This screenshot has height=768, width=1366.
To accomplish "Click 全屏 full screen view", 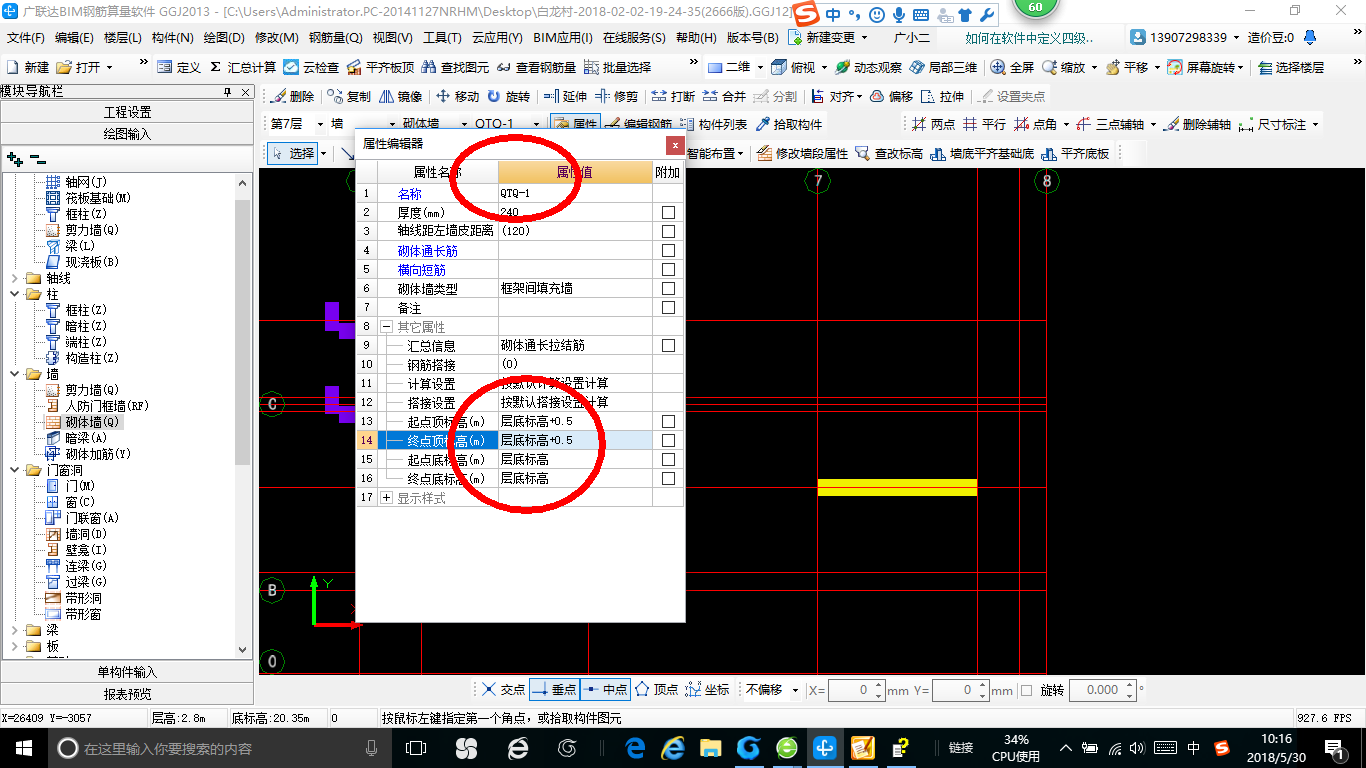I will tap(1012, 67).
